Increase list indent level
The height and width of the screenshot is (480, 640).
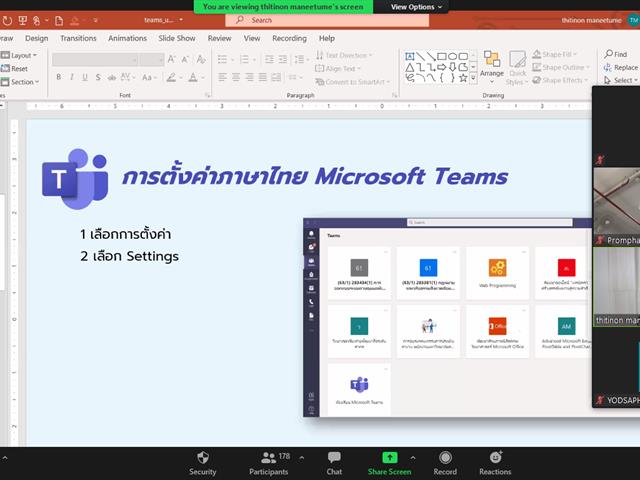click(283, 60)
